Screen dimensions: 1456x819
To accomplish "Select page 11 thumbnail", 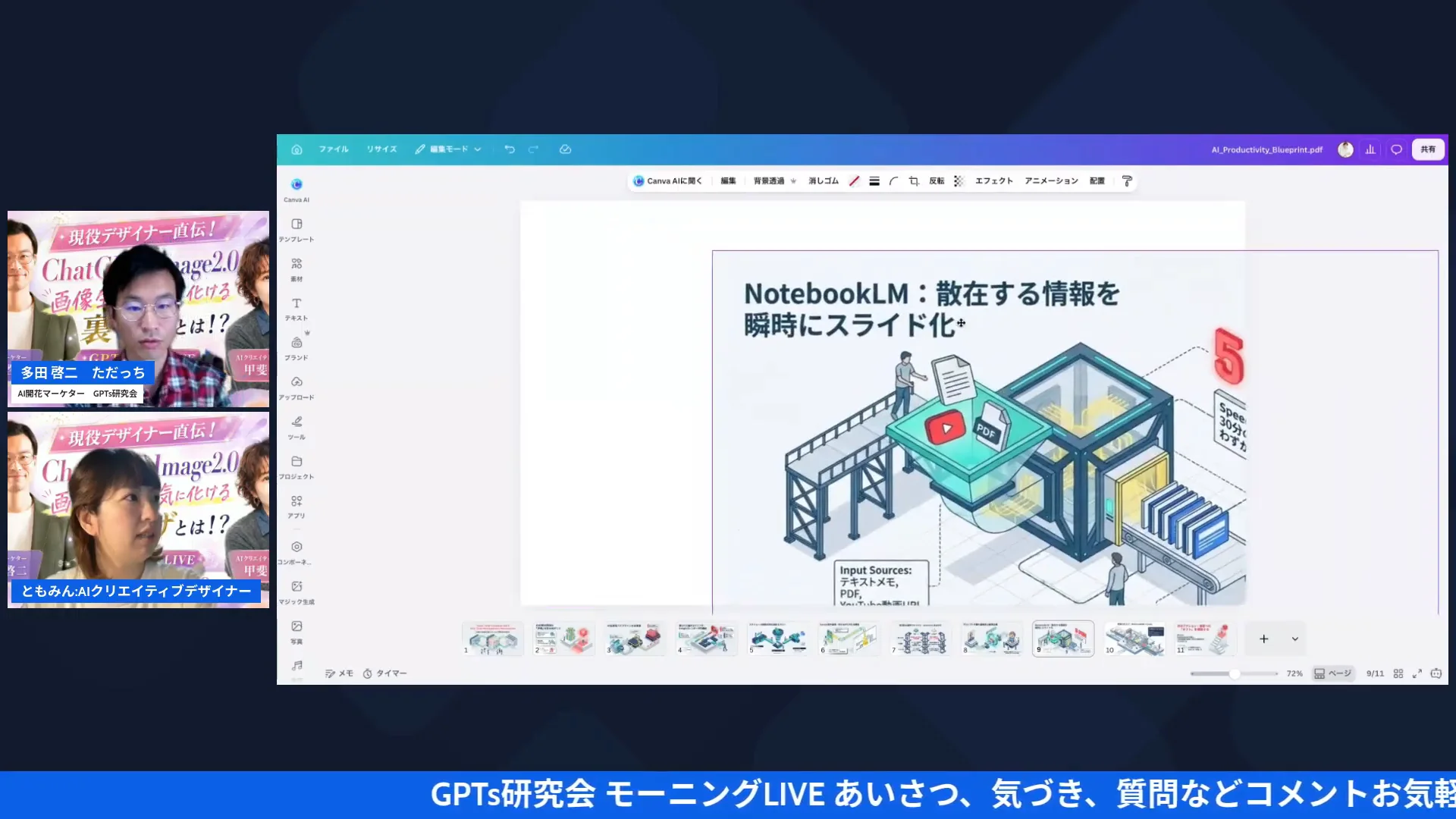I will (1206, 639).
